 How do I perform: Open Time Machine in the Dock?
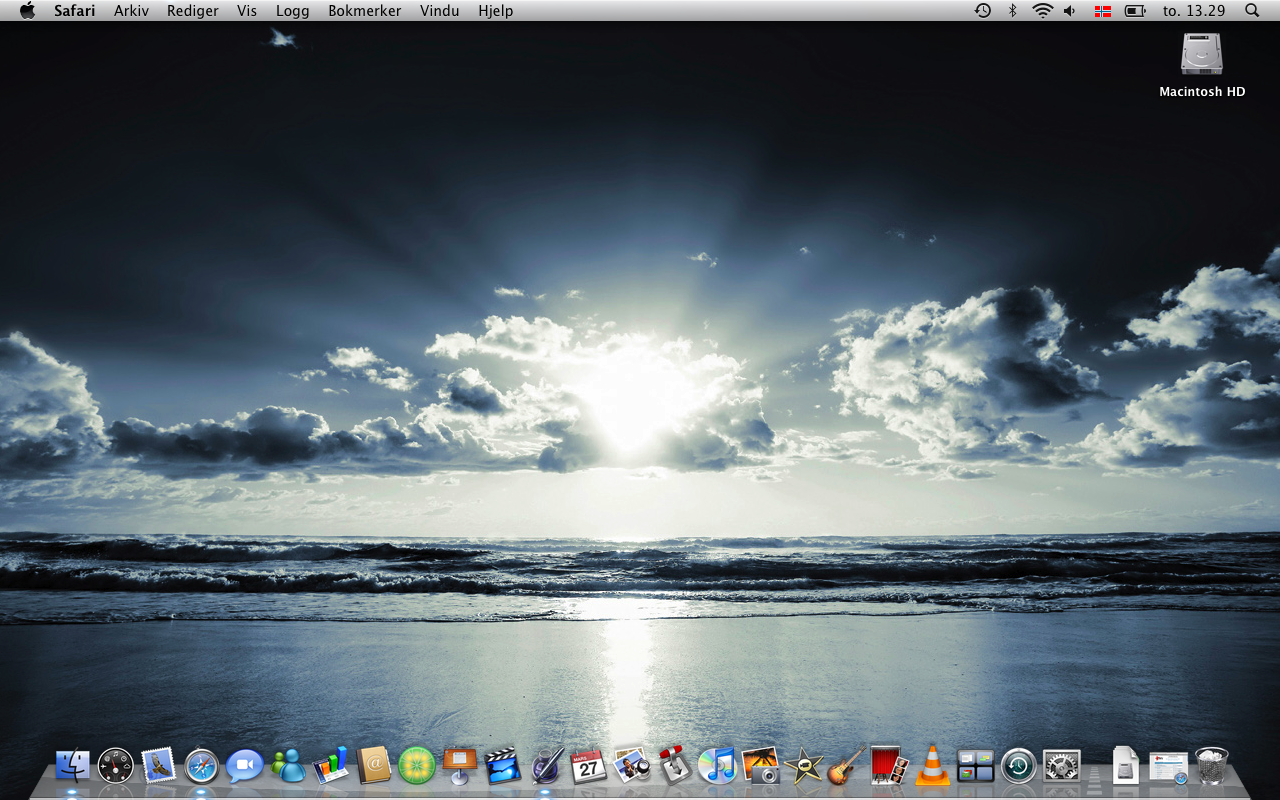click(x=1019, y=766)
